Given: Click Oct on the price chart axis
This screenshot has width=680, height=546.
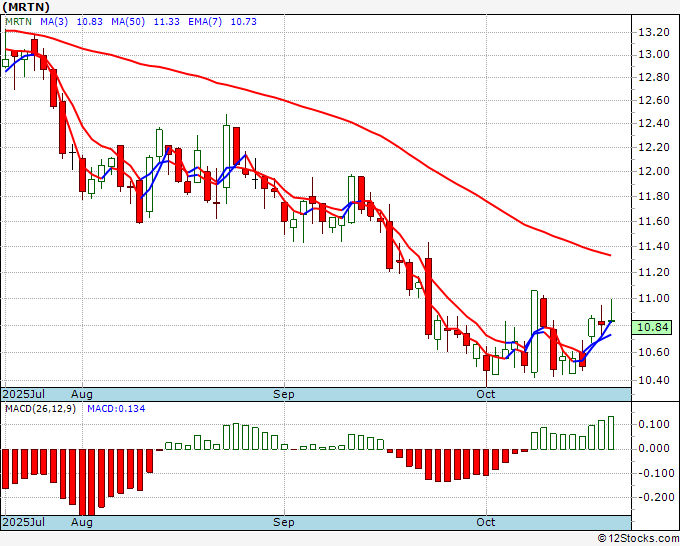Looking at the screenshot, I should tap(486, 394).
